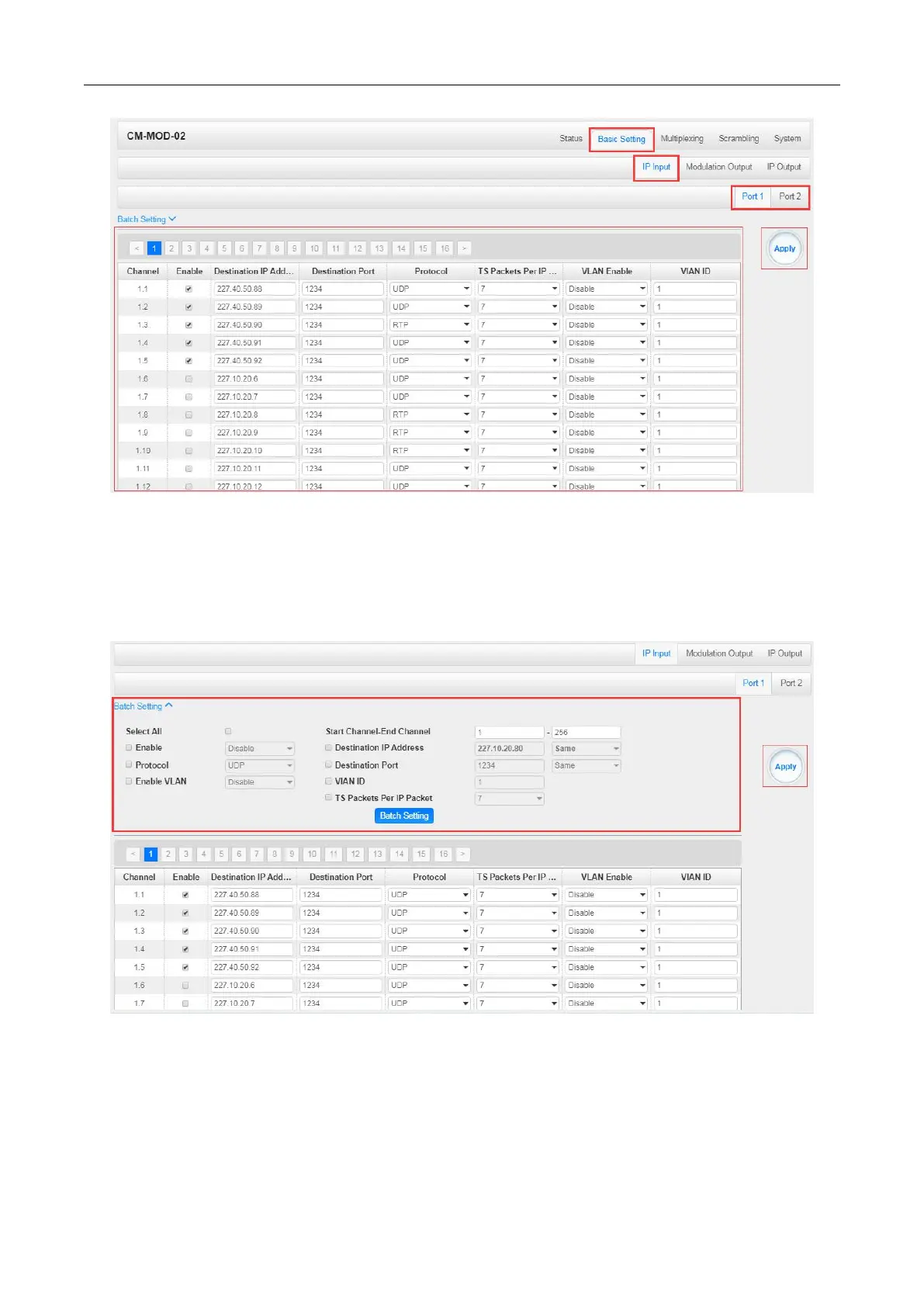Go to next page arrow in the top pagination bar
The image size is (924, 1307).
(464, 248)
